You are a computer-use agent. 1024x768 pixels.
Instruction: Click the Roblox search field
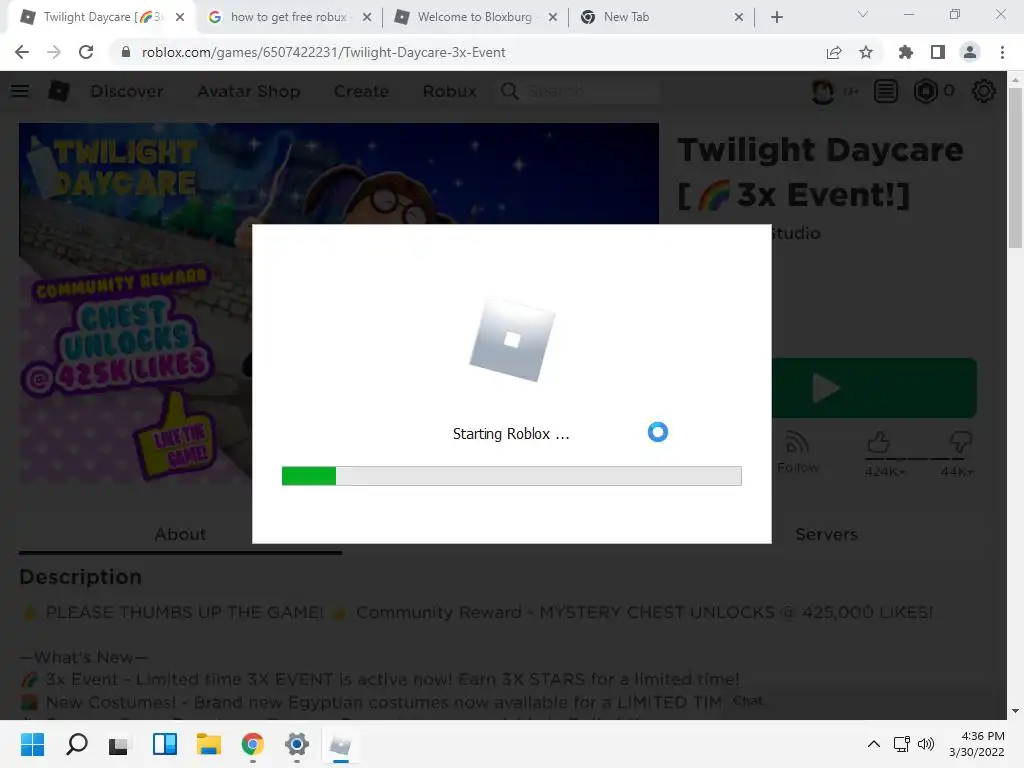coord(580,91)
